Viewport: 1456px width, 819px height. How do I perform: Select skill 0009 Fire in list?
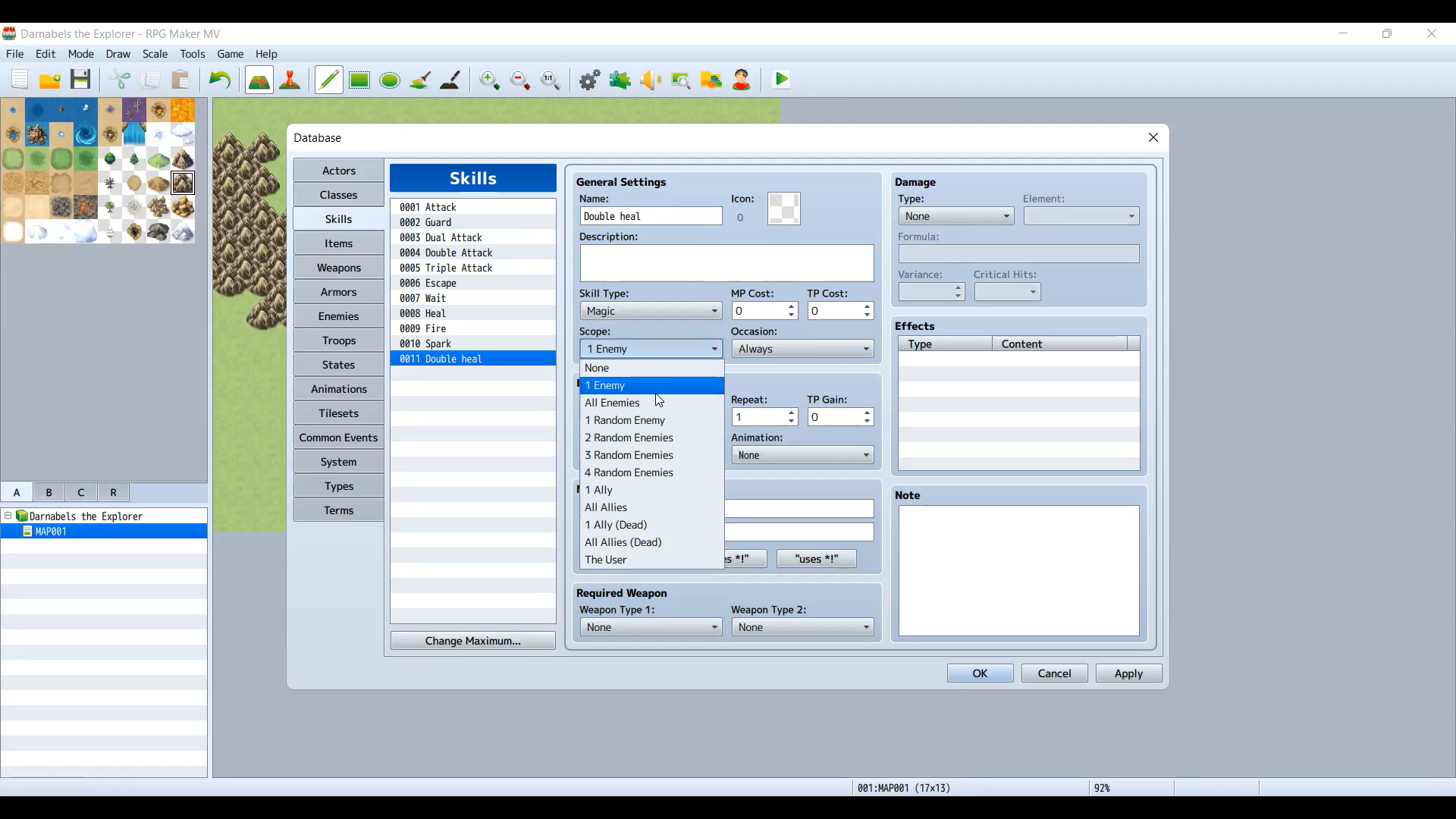[x=472, y=328]
